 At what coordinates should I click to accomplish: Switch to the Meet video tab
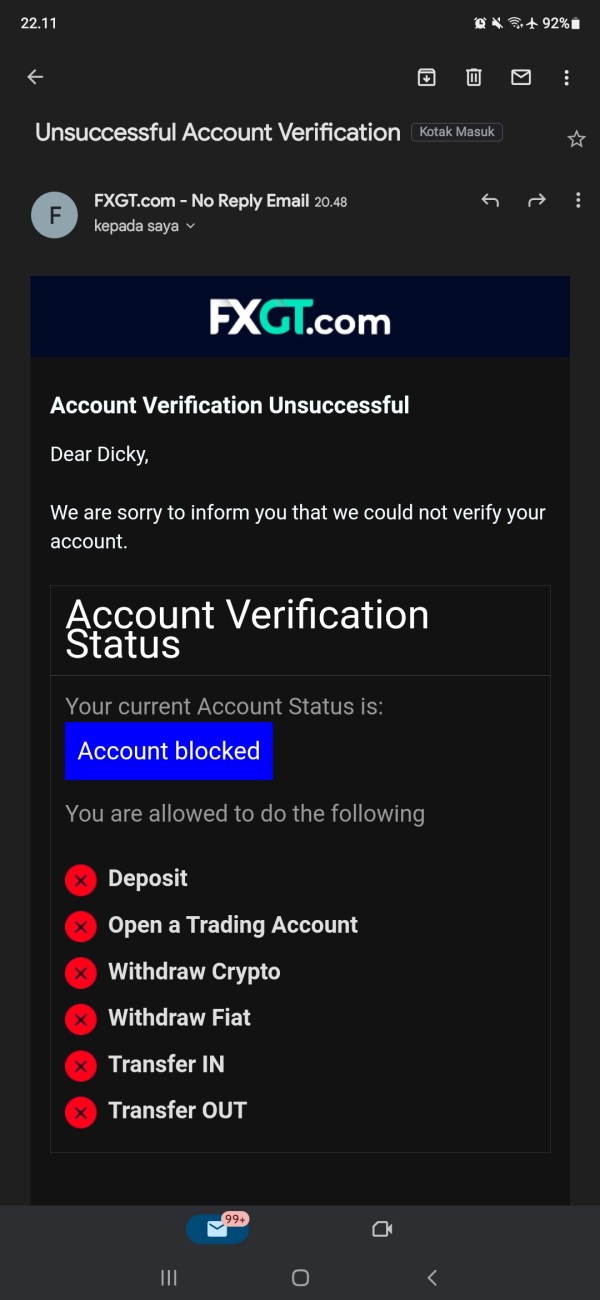click(x=382, y=1229)
